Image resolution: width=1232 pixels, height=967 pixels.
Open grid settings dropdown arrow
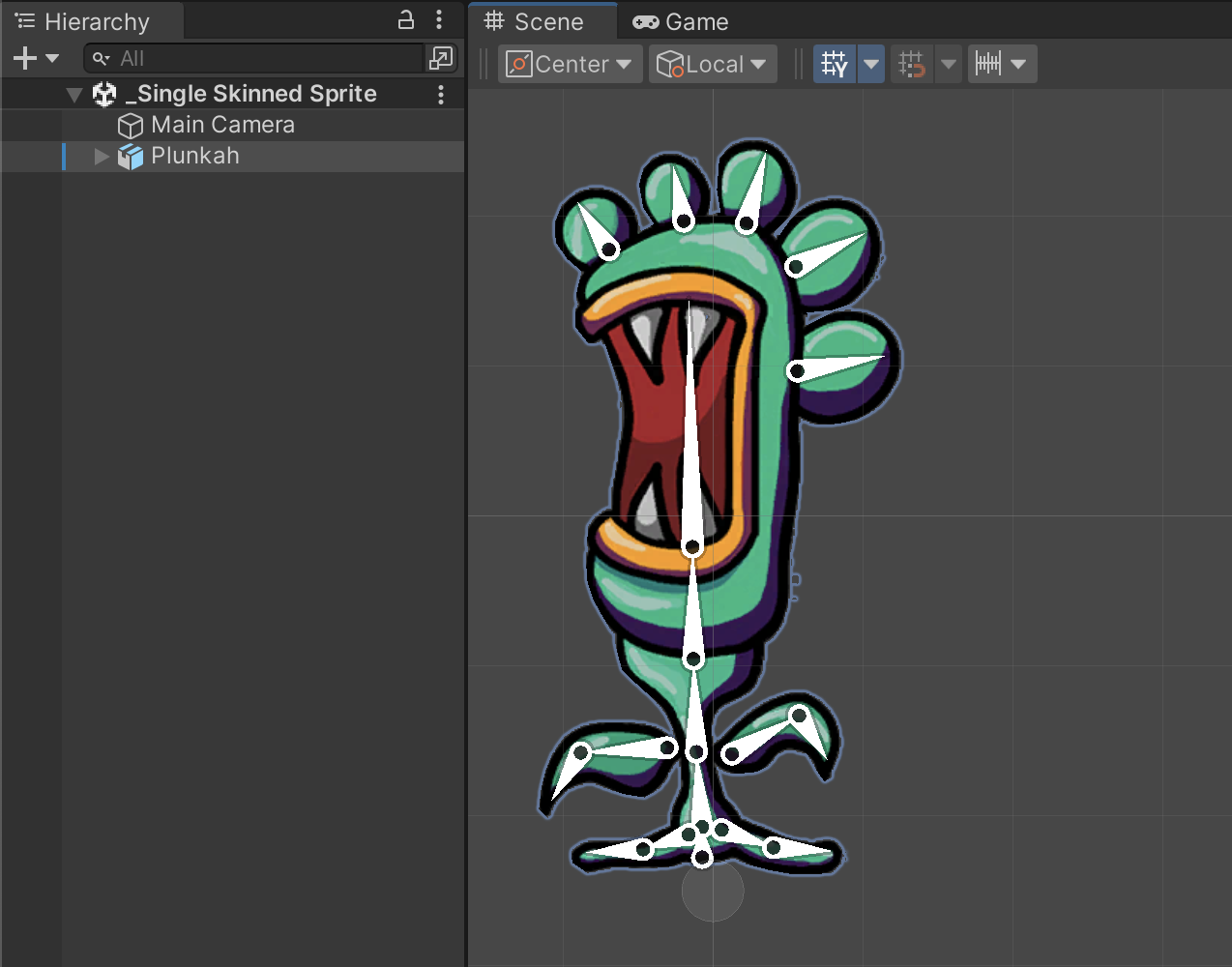[x=871, y=65]
